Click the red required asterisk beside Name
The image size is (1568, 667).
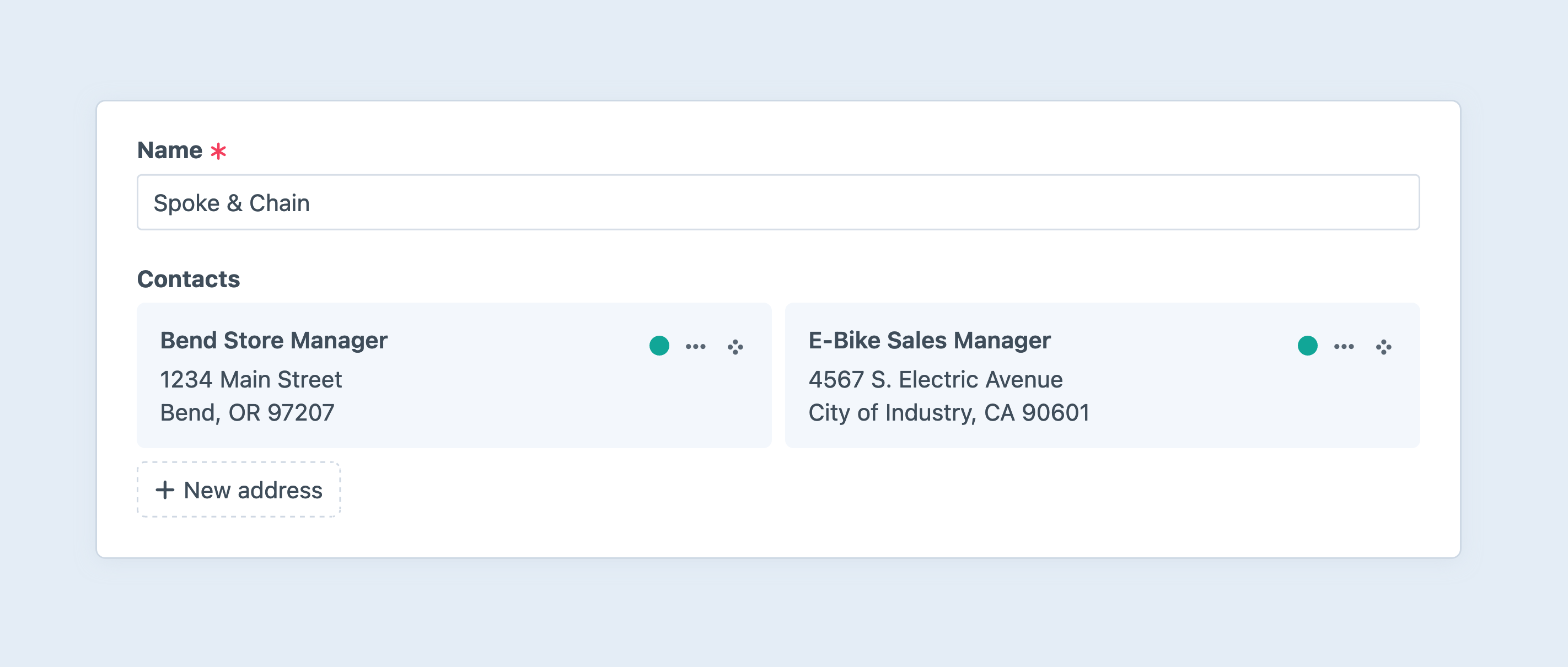point(218,150)
